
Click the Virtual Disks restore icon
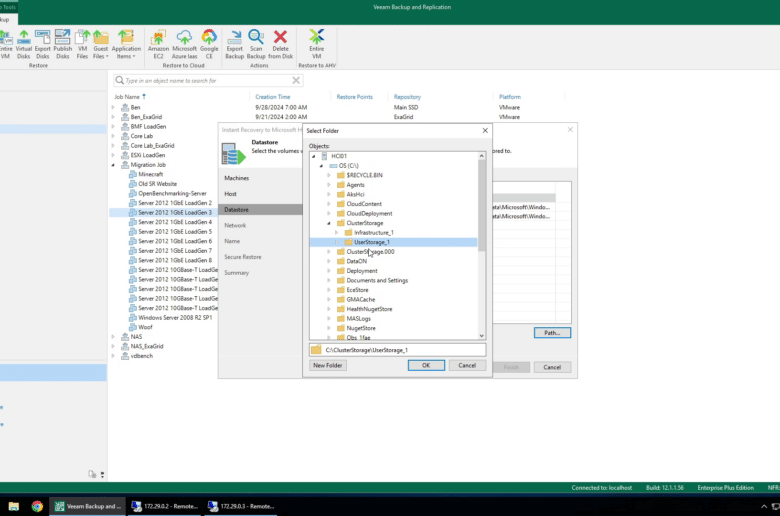[x=23, y=44]
